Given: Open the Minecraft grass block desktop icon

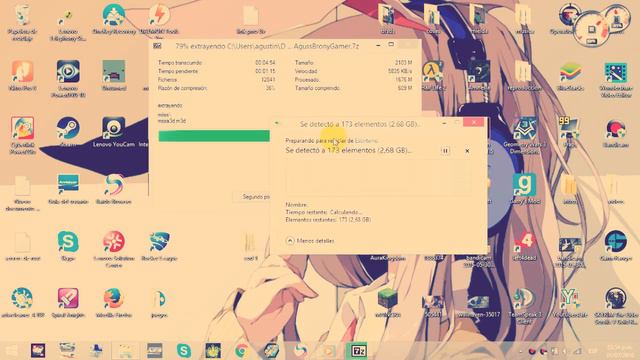Looking at the screenshot, I should (x=387, y=302).
